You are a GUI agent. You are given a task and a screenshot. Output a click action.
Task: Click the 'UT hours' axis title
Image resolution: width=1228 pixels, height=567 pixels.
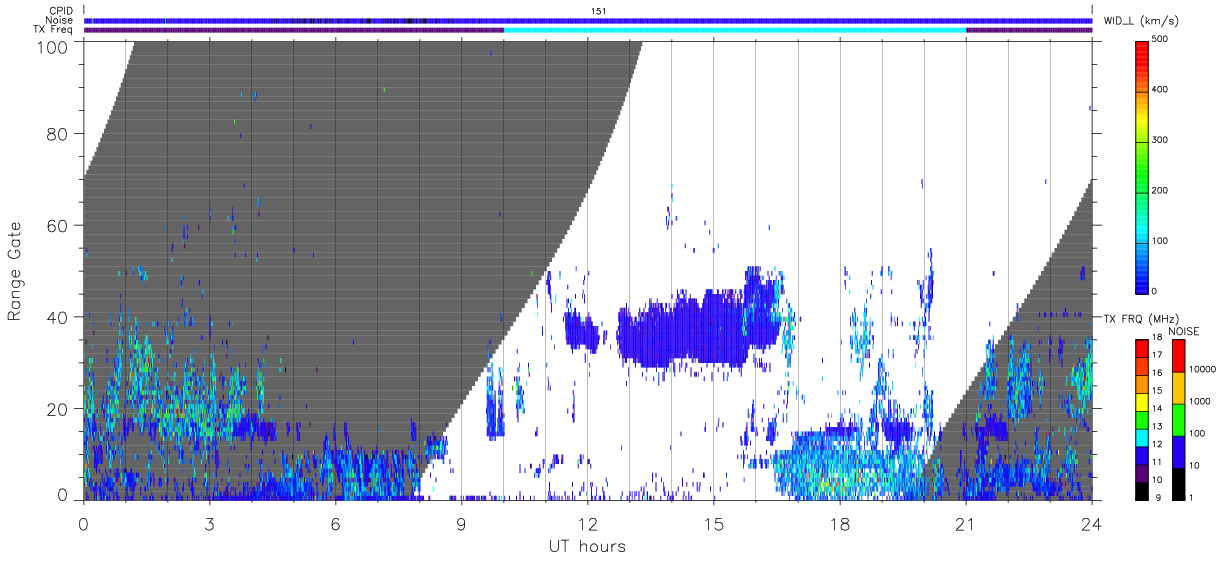coord(586,546)
